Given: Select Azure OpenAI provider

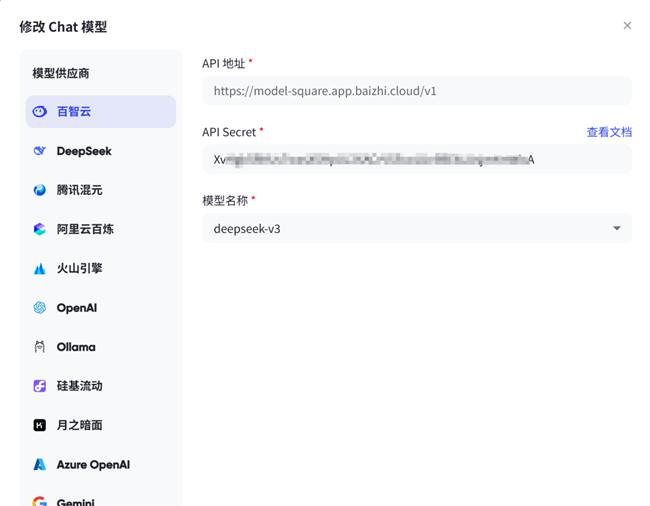Looking at the screenshot, I should (101, 464).
